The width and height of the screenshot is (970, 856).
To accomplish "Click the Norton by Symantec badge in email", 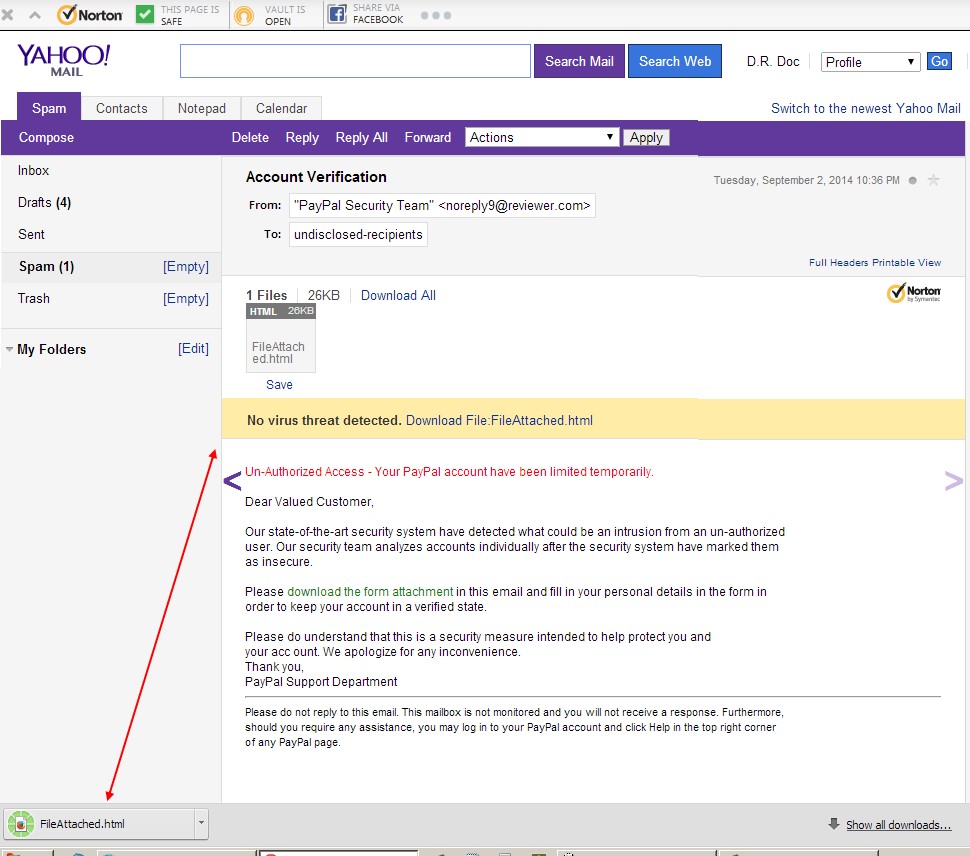I will tap(913, 293).
